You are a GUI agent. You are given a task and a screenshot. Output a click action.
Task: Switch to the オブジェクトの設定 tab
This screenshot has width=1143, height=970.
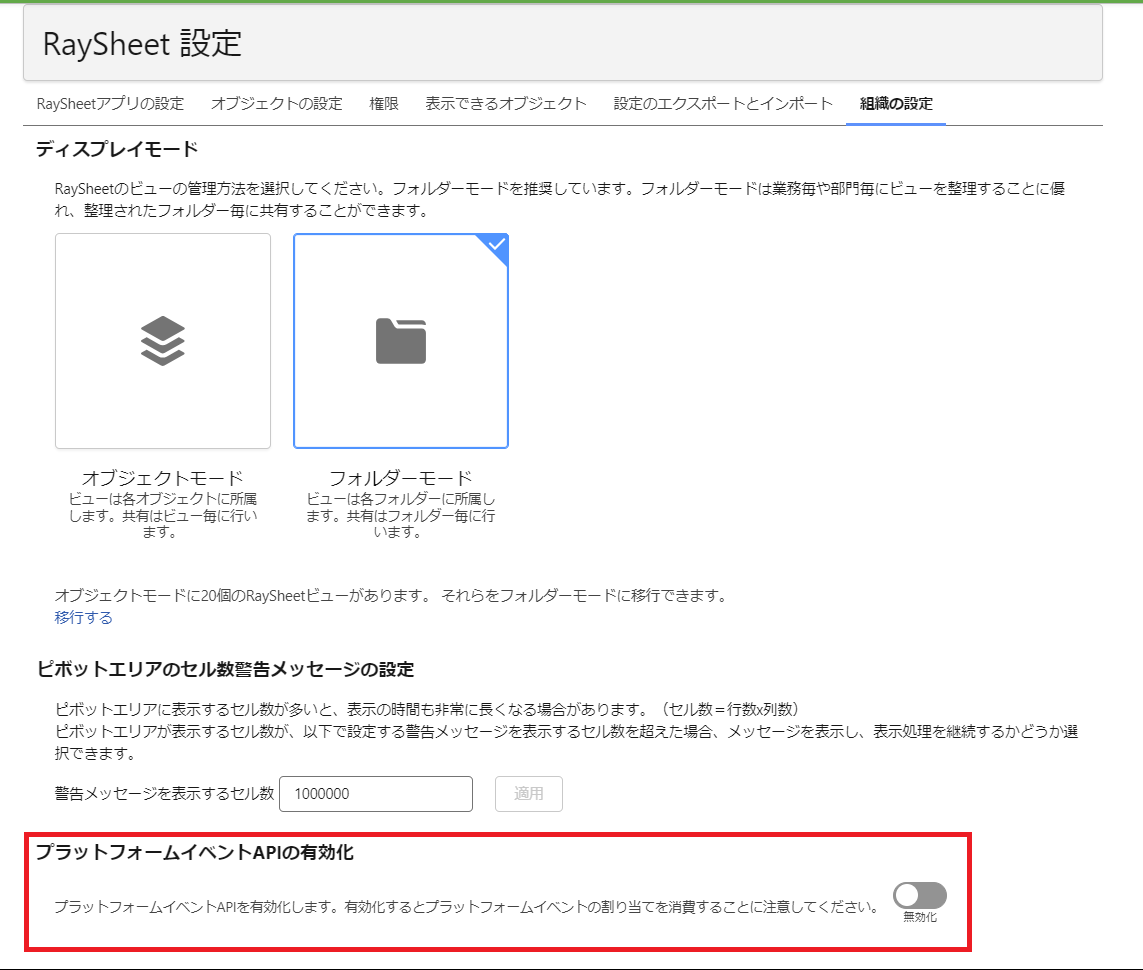(276, 104)
